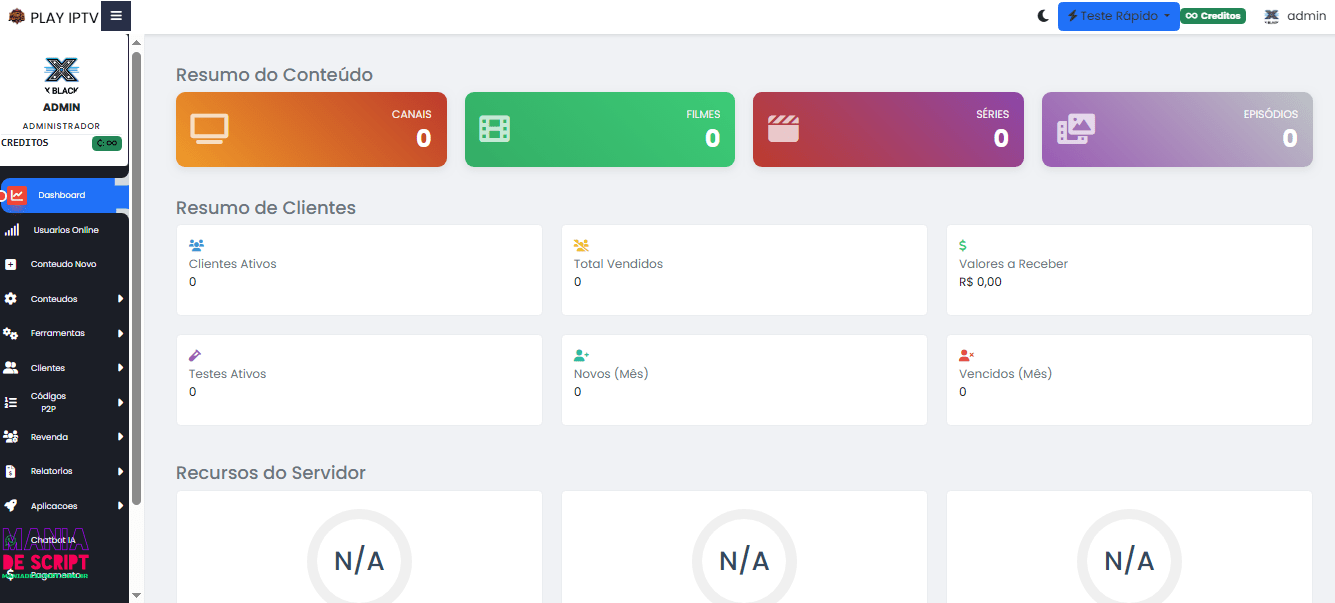Click the green credits badge beside CREDITOS
Image resolution: width=1335 pixels, height=603 pixels.
[107, 143]
